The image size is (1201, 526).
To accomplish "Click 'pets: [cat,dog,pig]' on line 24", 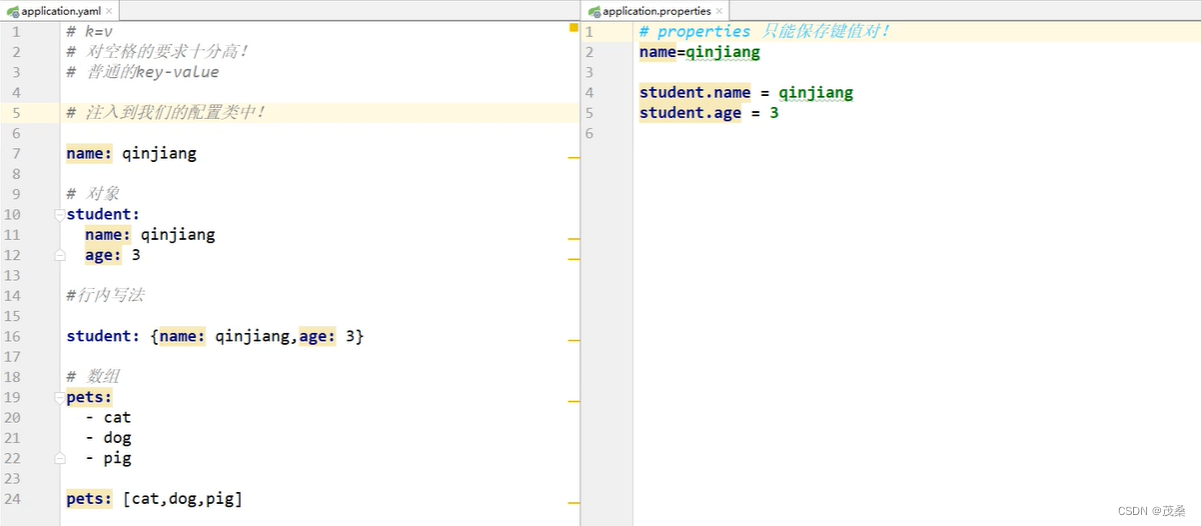I will click(x=155, y=499).
